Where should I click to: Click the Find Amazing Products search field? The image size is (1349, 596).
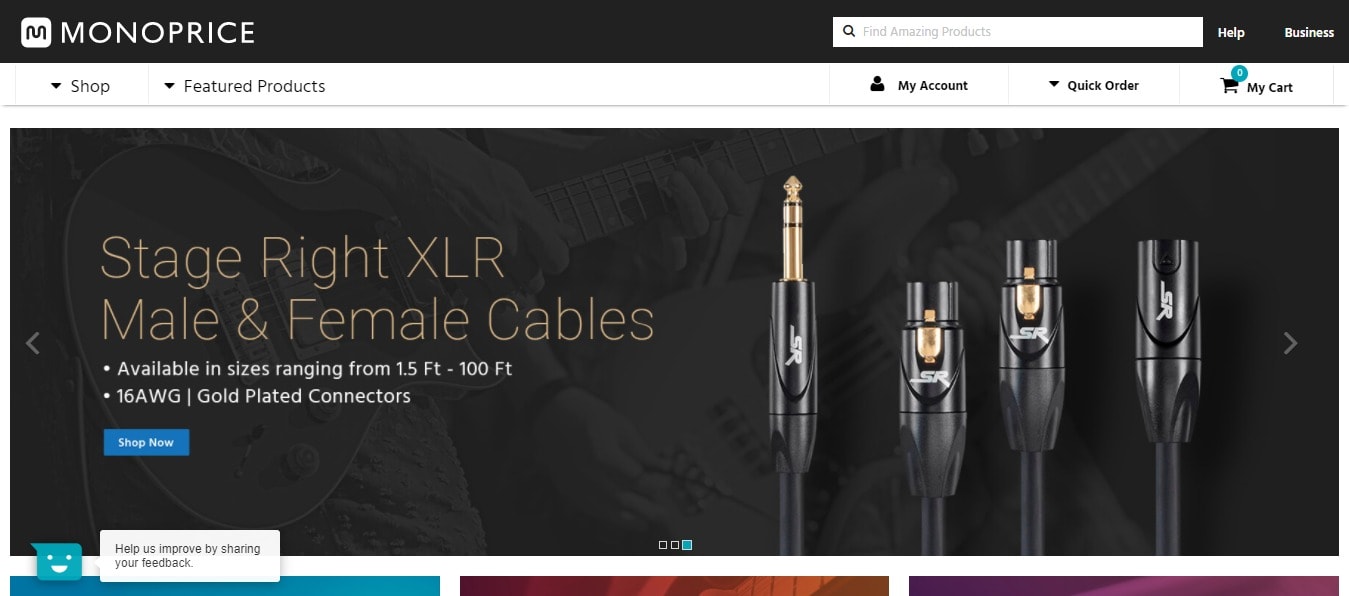(1017, 32)
